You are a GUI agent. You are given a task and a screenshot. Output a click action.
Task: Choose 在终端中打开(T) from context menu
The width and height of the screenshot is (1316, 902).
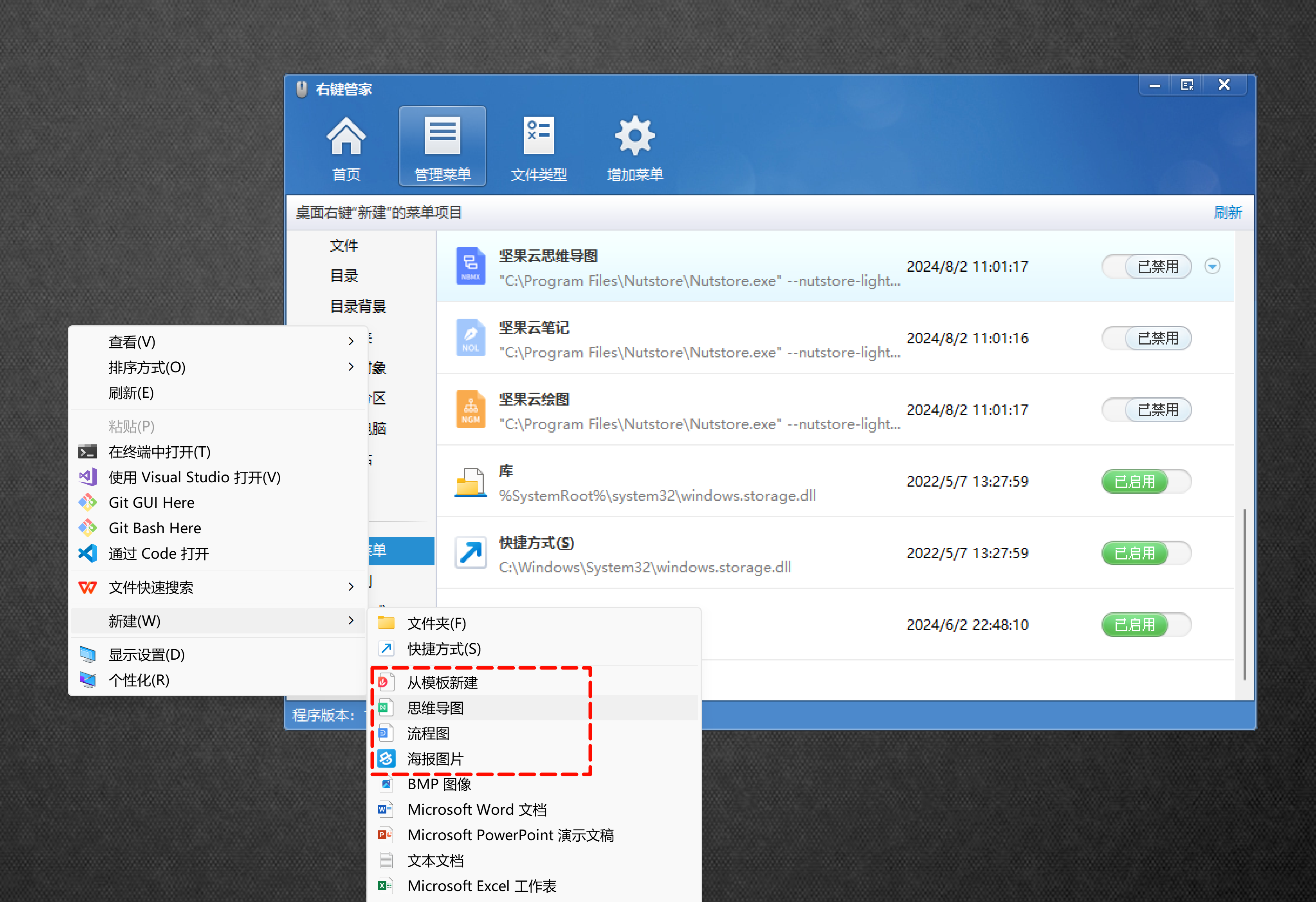point(218,452)
